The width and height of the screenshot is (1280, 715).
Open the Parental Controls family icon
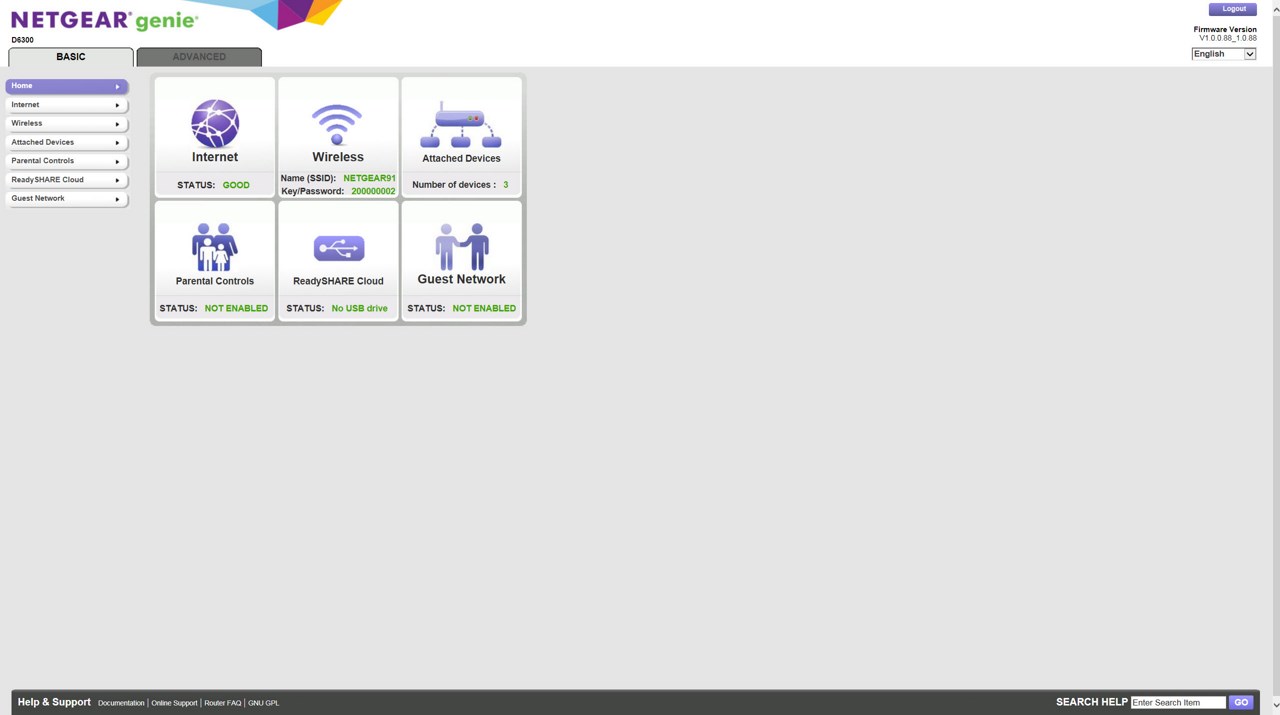tap(215, 247)
